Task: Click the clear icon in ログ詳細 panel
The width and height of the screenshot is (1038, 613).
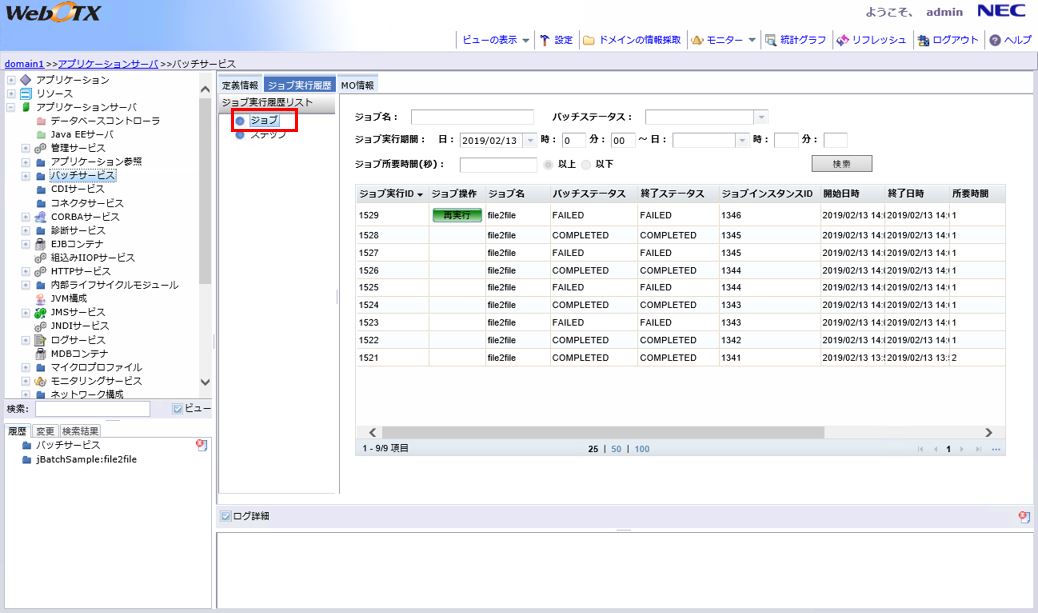Action: 1023,517
